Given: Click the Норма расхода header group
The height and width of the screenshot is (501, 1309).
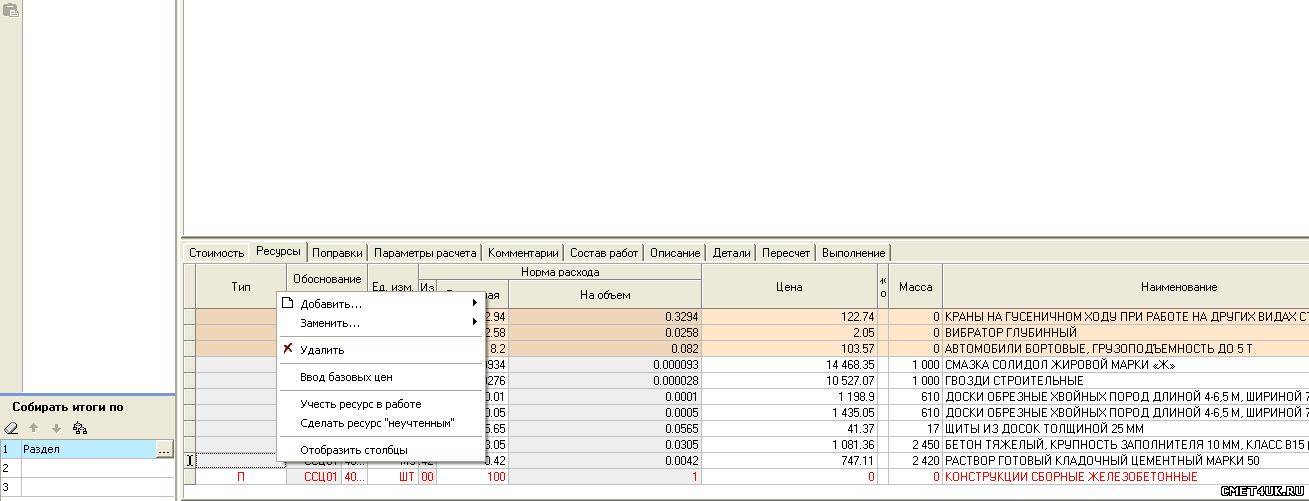Looking at the screenshot, I should (560, 272).
